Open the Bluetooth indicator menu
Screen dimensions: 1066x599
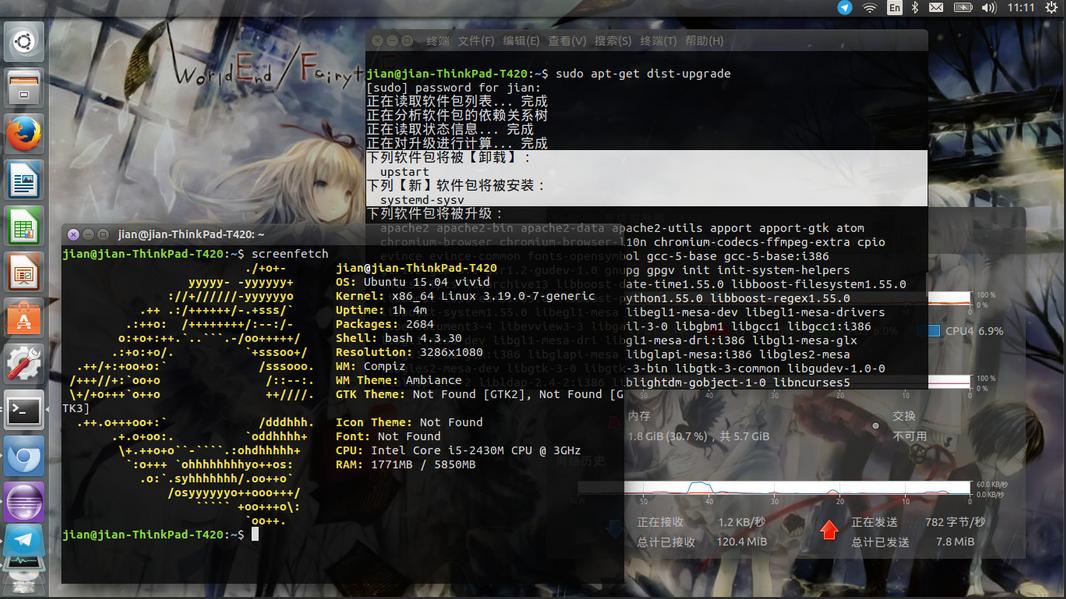pos(915,7)
